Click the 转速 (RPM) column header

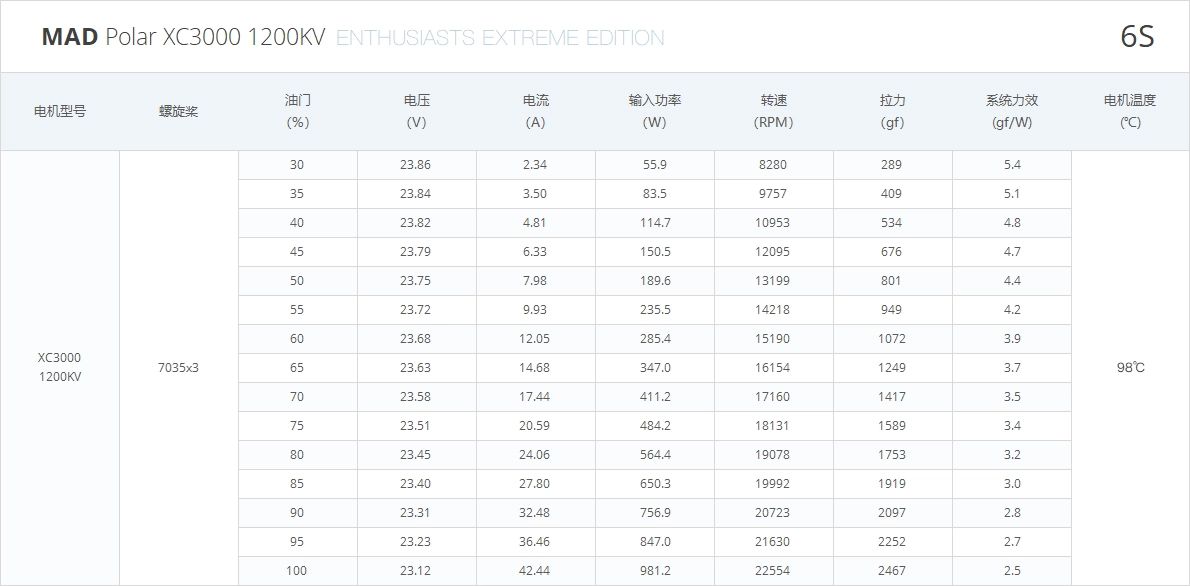(x=774, y=112)
